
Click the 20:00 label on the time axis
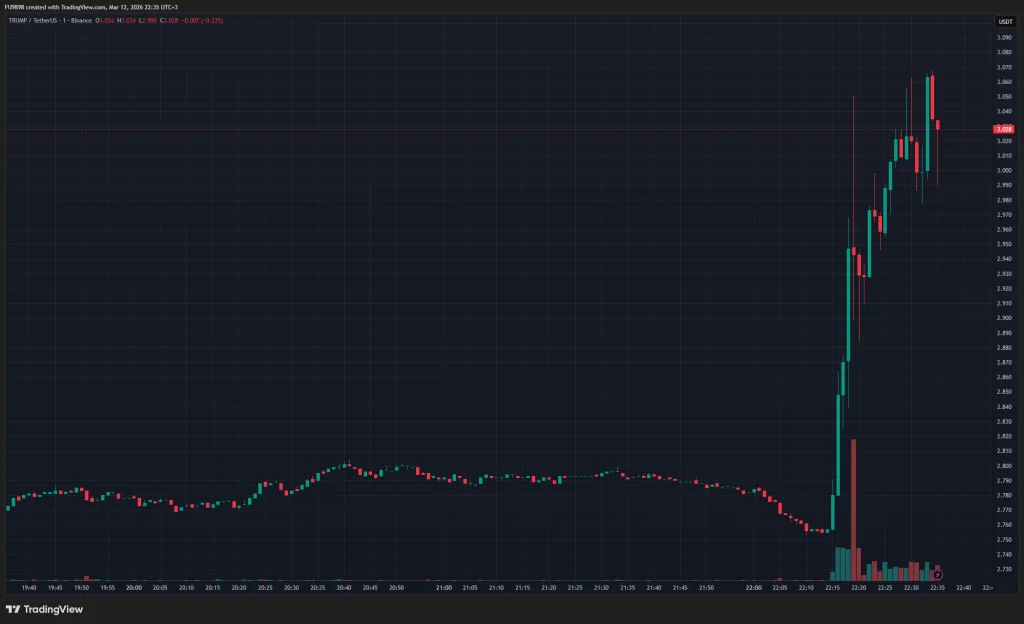(134, 588)
